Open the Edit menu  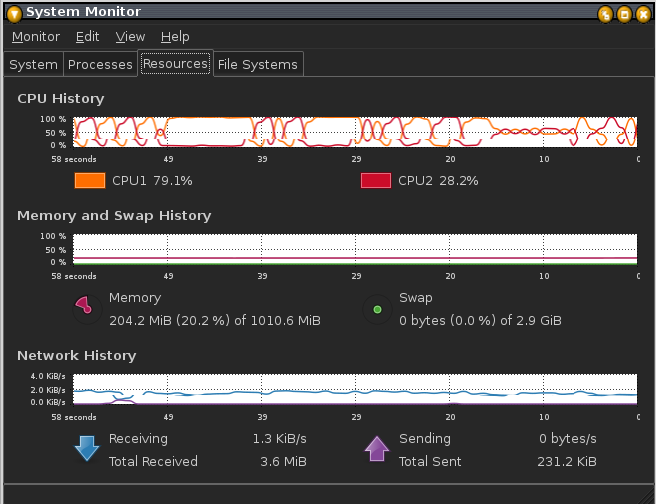click(x=88, y=37)
